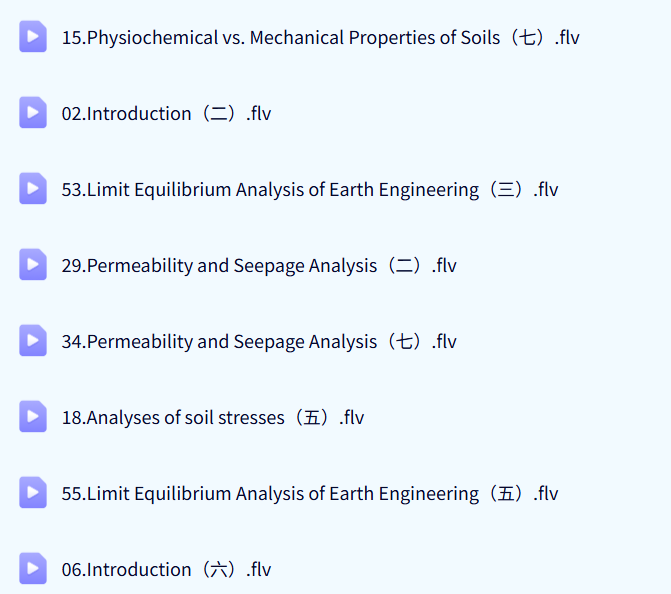Click video icon for 55.Limit Equilibrium Analysis

coord(33,494)
